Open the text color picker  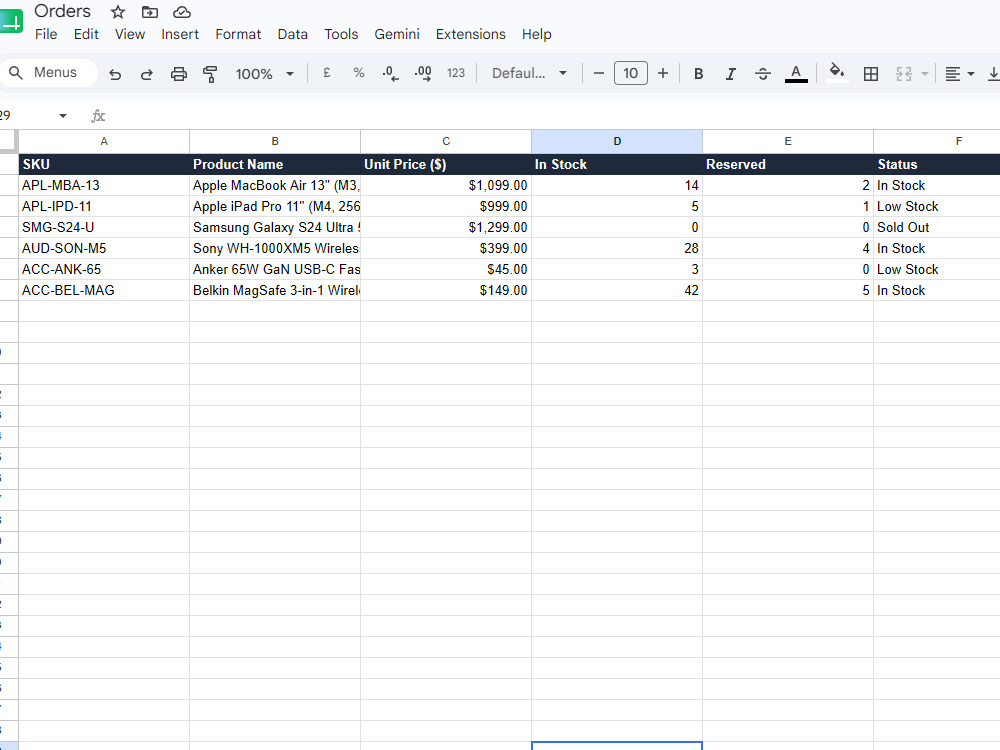(x=796, y=73)
